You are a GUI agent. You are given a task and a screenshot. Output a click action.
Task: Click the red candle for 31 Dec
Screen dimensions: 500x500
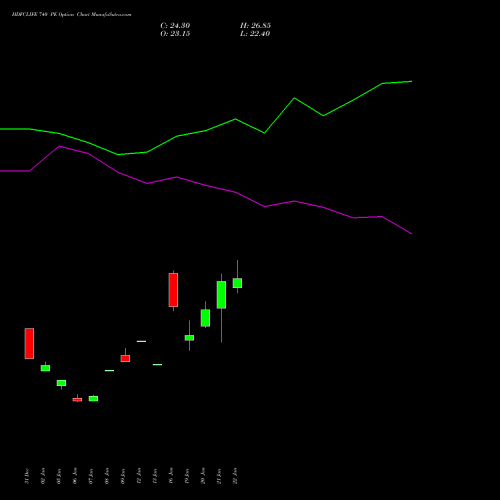[29, 343]
